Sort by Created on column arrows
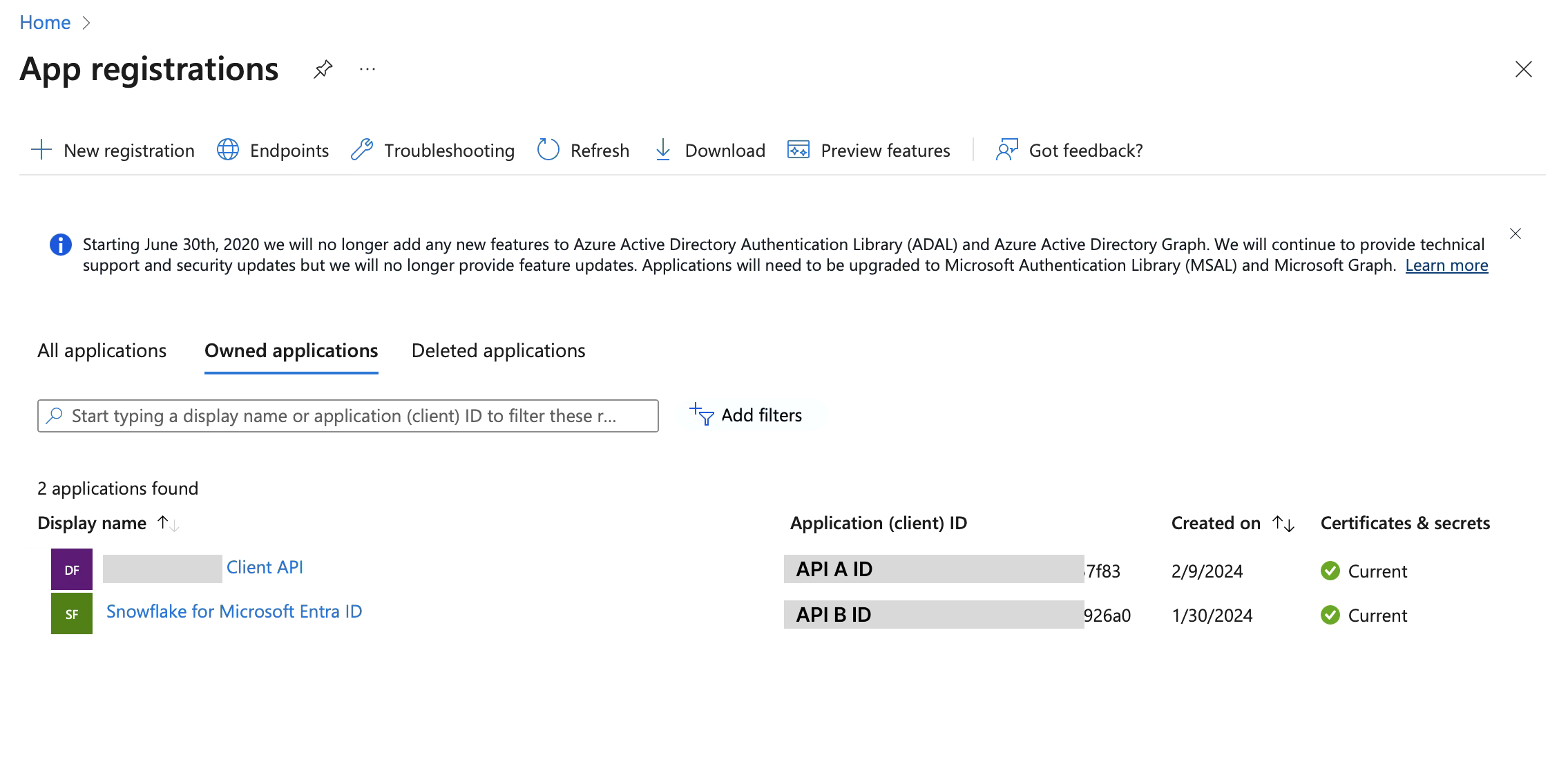Screen dimensions: 1568x771 click(x=1283, y=524)
